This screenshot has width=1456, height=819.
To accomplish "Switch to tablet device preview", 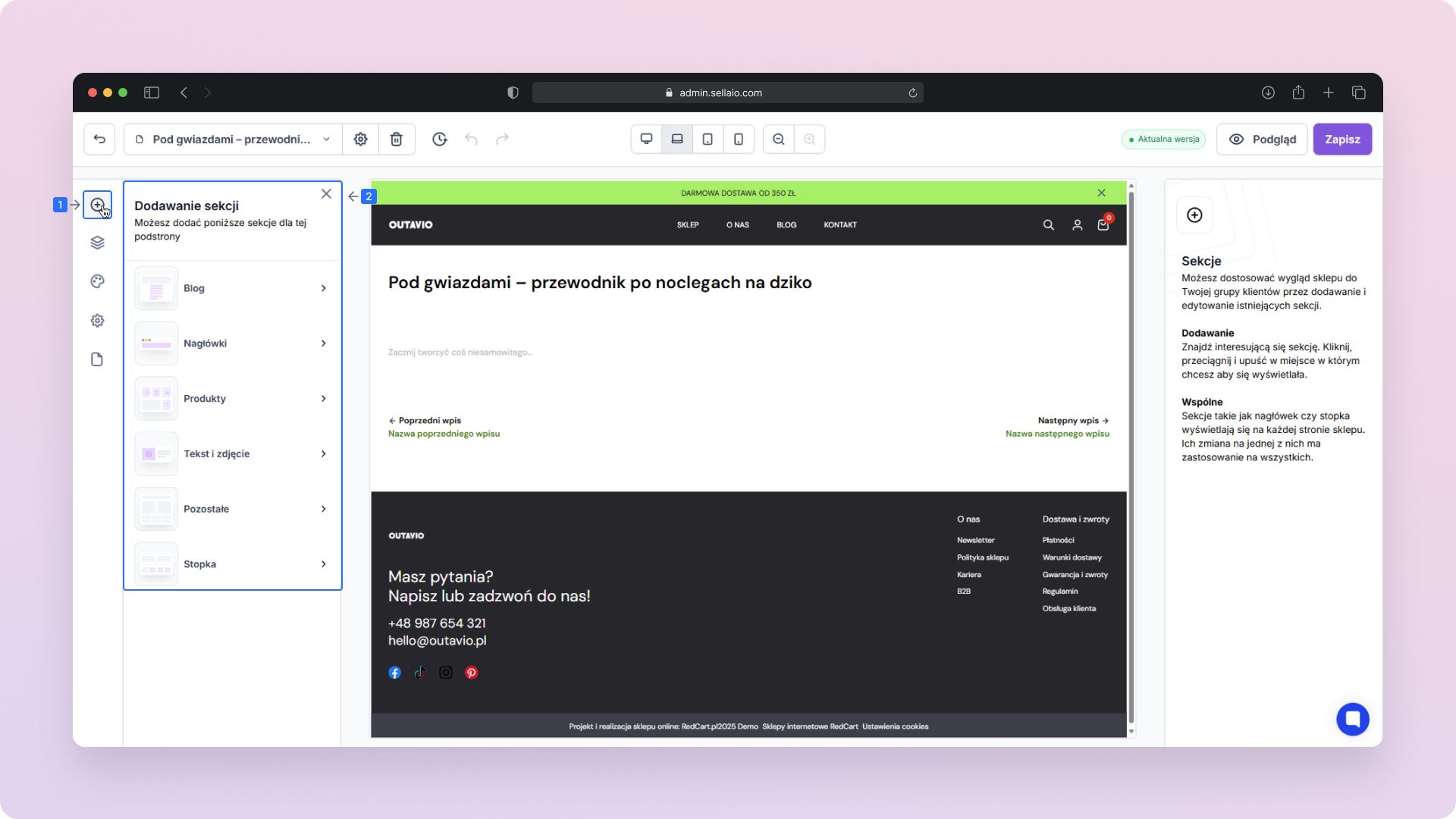I will 708,140.
